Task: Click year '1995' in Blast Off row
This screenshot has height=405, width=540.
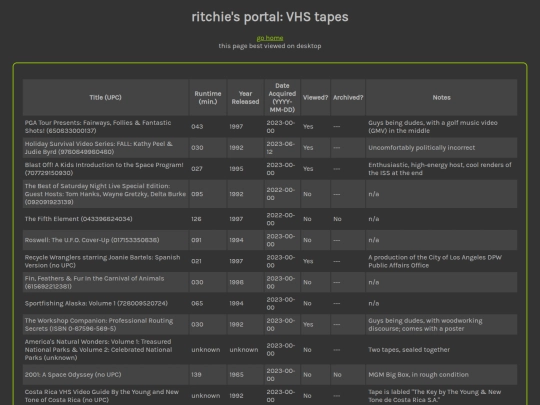Action: click(x=236, y=169)
